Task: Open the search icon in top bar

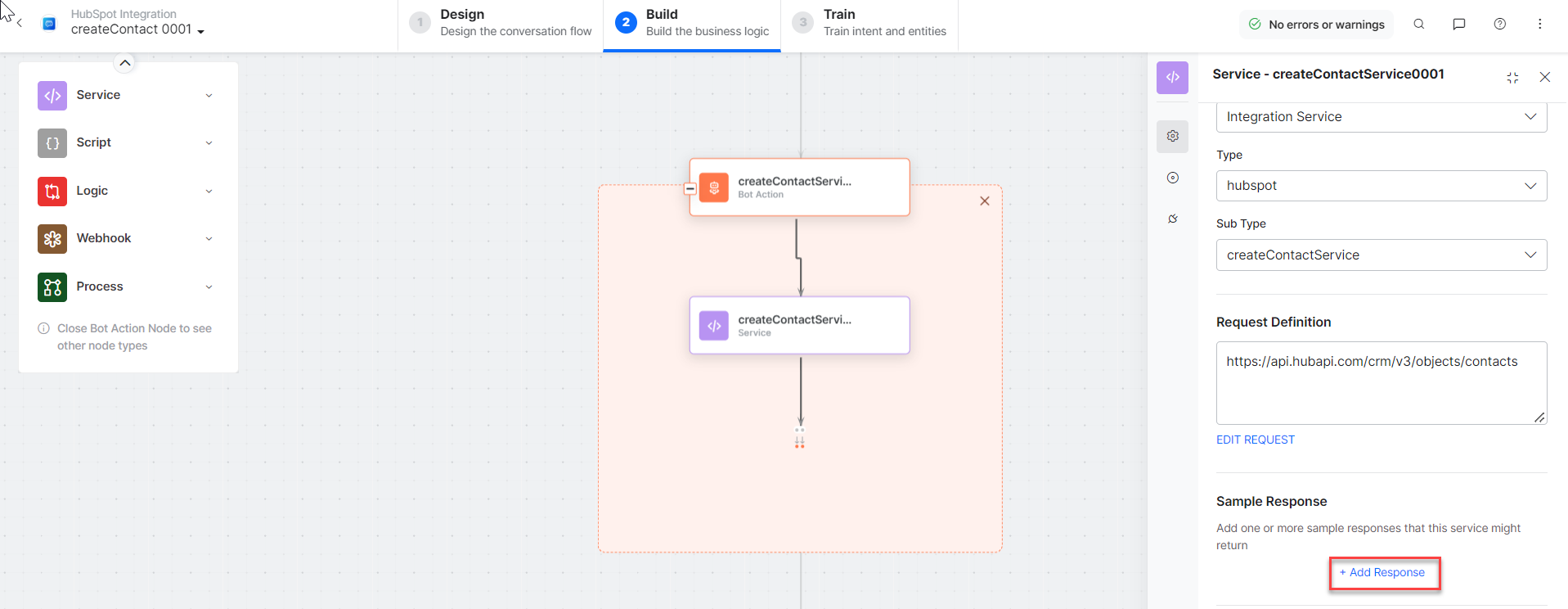Action: 1419,25
